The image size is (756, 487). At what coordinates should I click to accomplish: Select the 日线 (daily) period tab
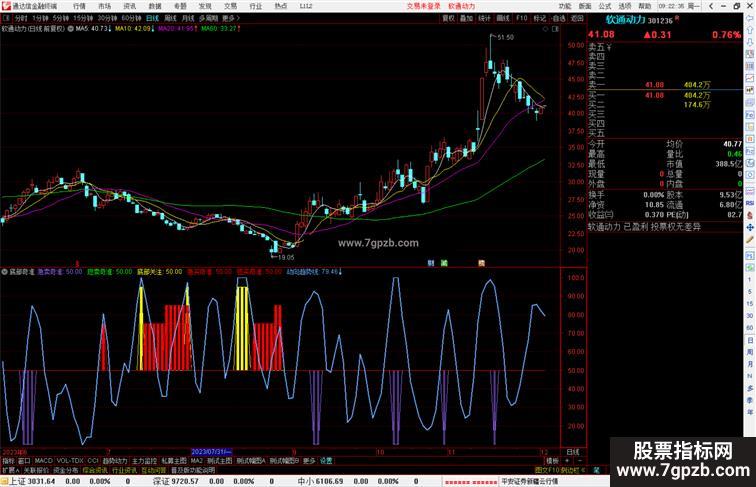pos(152,18)
